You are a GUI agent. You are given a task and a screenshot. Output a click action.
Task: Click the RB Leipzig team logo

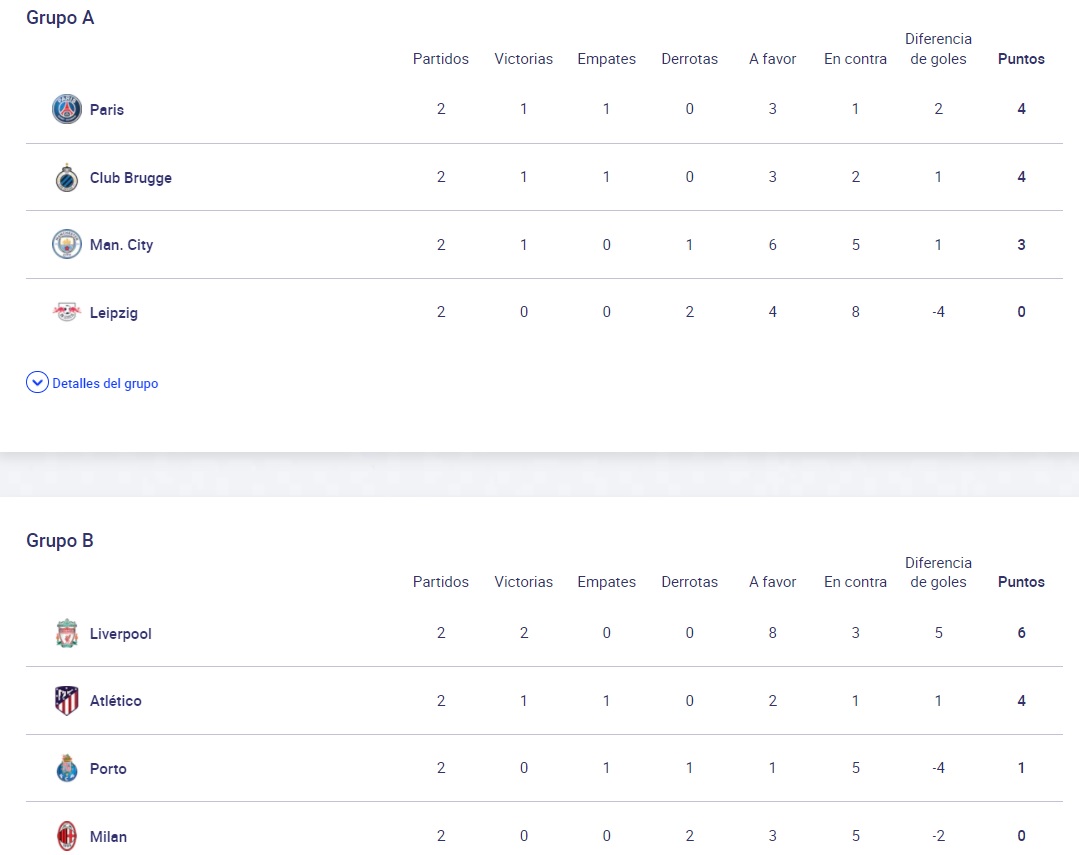tap(67, 313)
